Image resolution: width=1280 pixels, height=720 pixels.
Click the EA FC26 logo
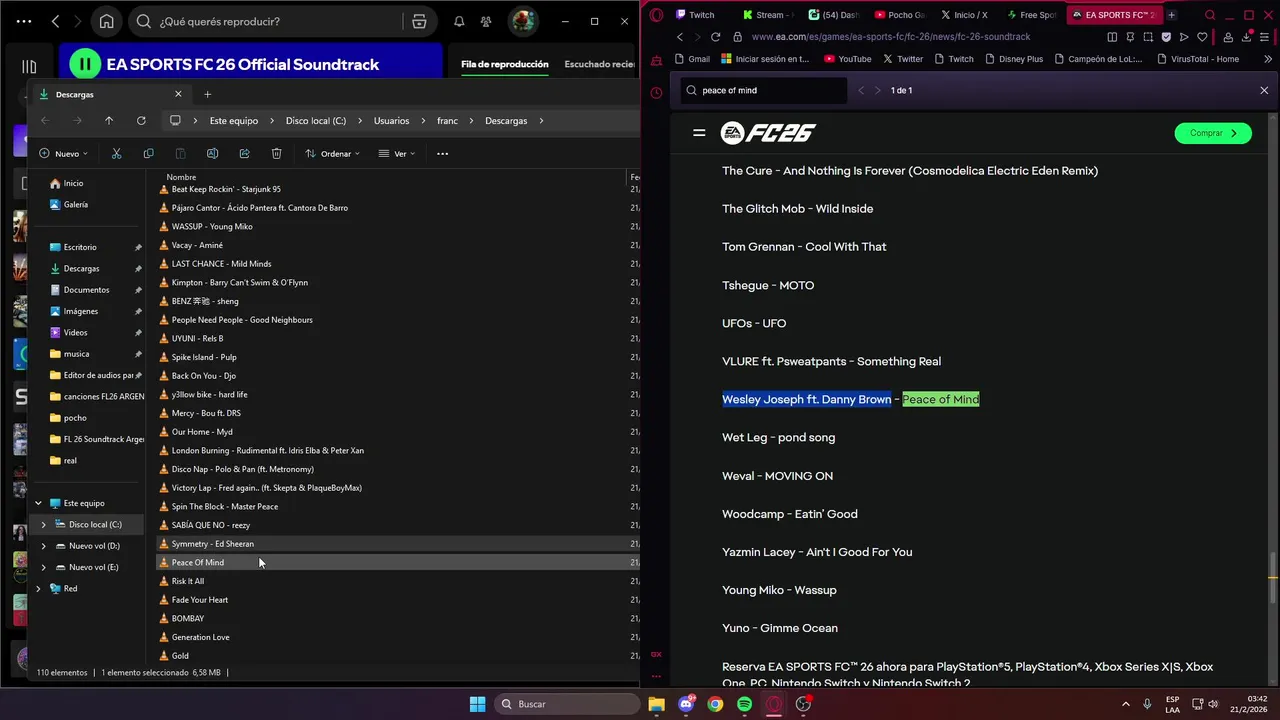tap(768, 133)
